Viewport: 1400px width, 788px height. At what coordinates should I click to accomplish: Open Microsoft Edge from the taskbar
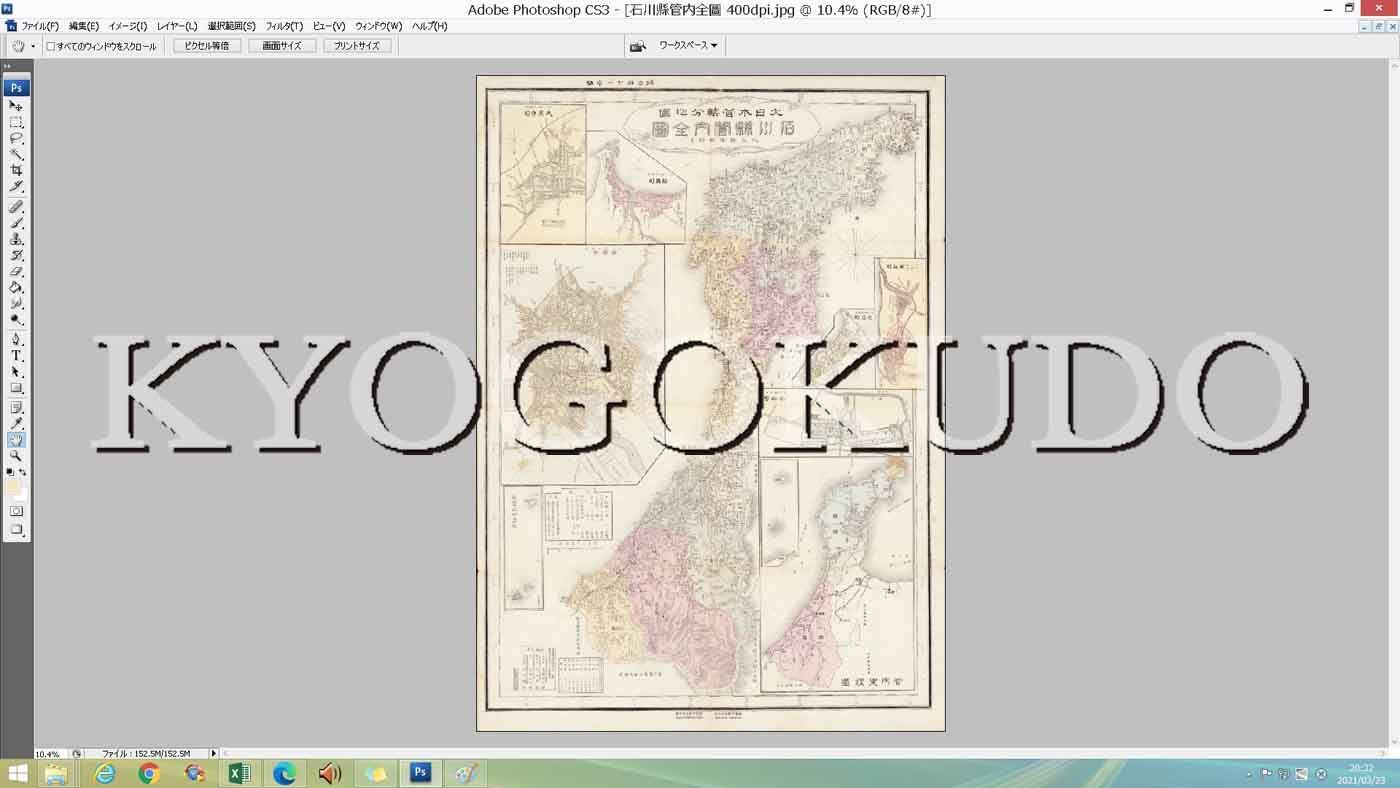pyautogui.click(x=284, y=773)
